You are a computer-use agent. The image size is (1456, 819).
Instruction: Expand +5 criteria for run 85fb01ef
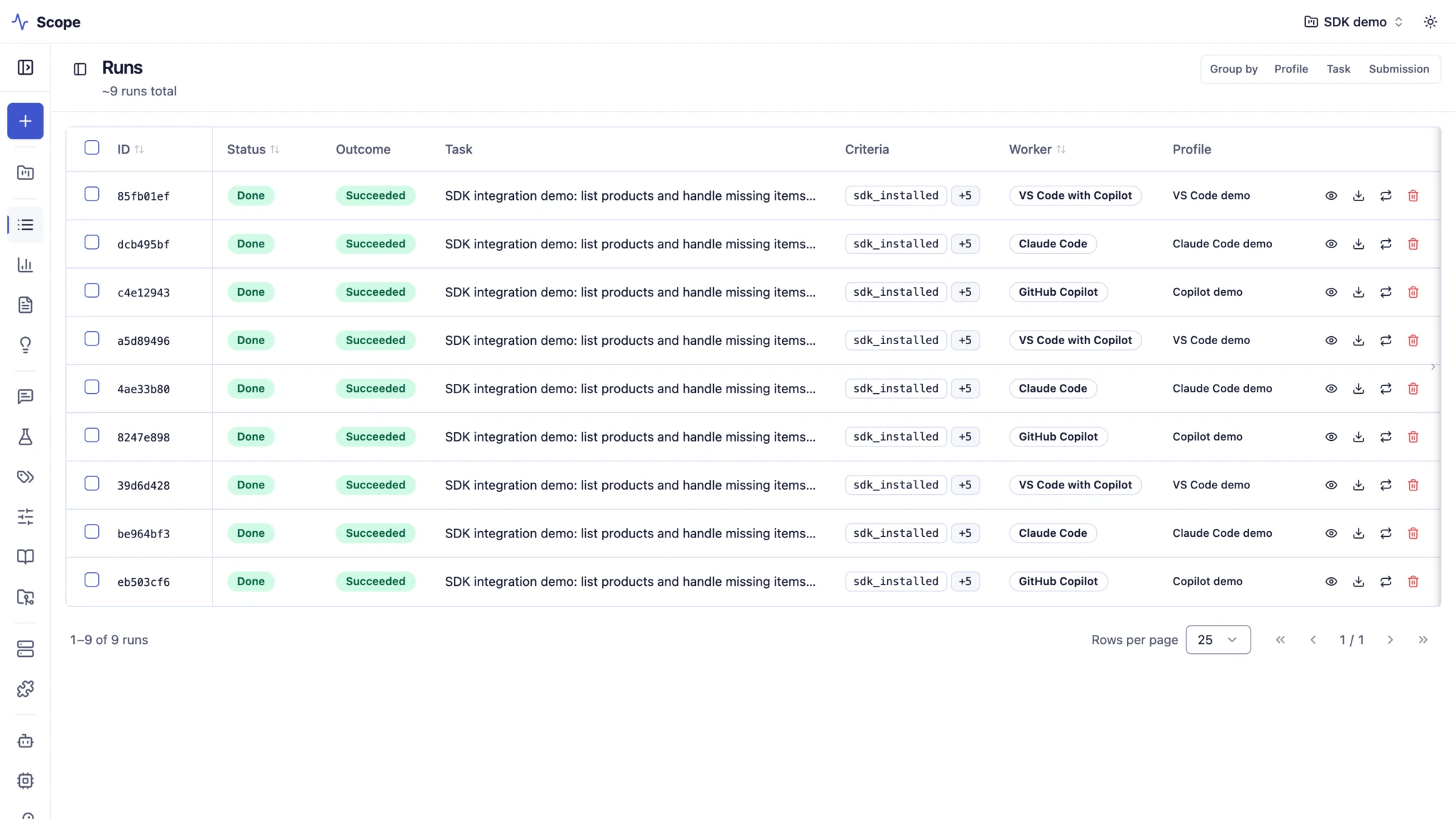click(x=965, y=196)
